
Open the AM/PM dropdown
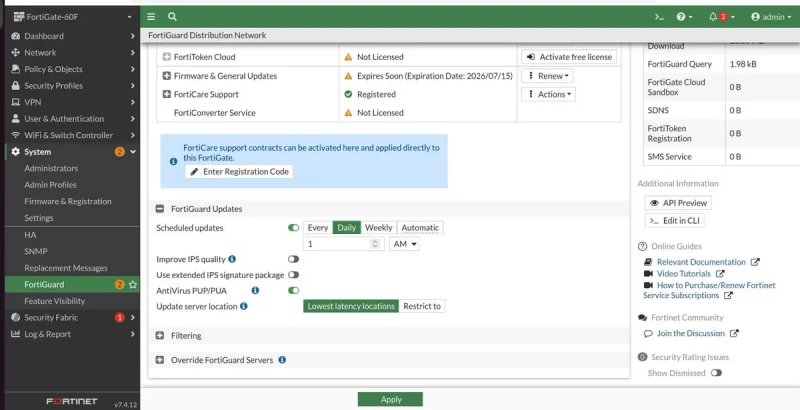pos(404,244)
